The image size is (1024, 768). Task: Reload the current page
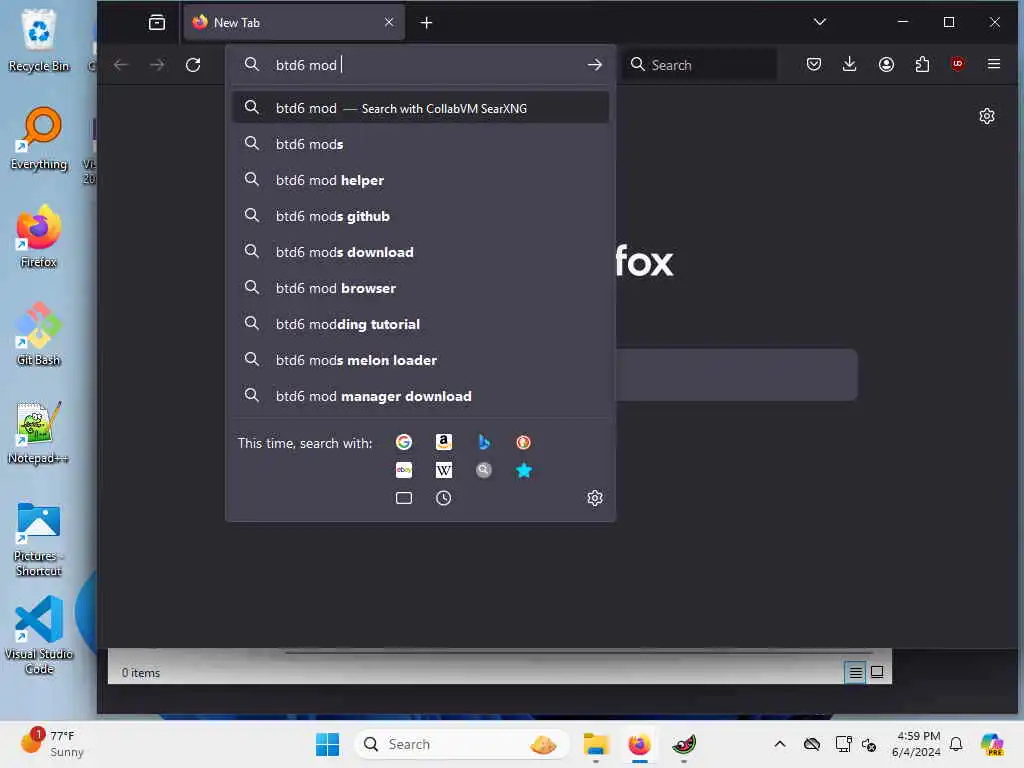[x=193, y=65]
